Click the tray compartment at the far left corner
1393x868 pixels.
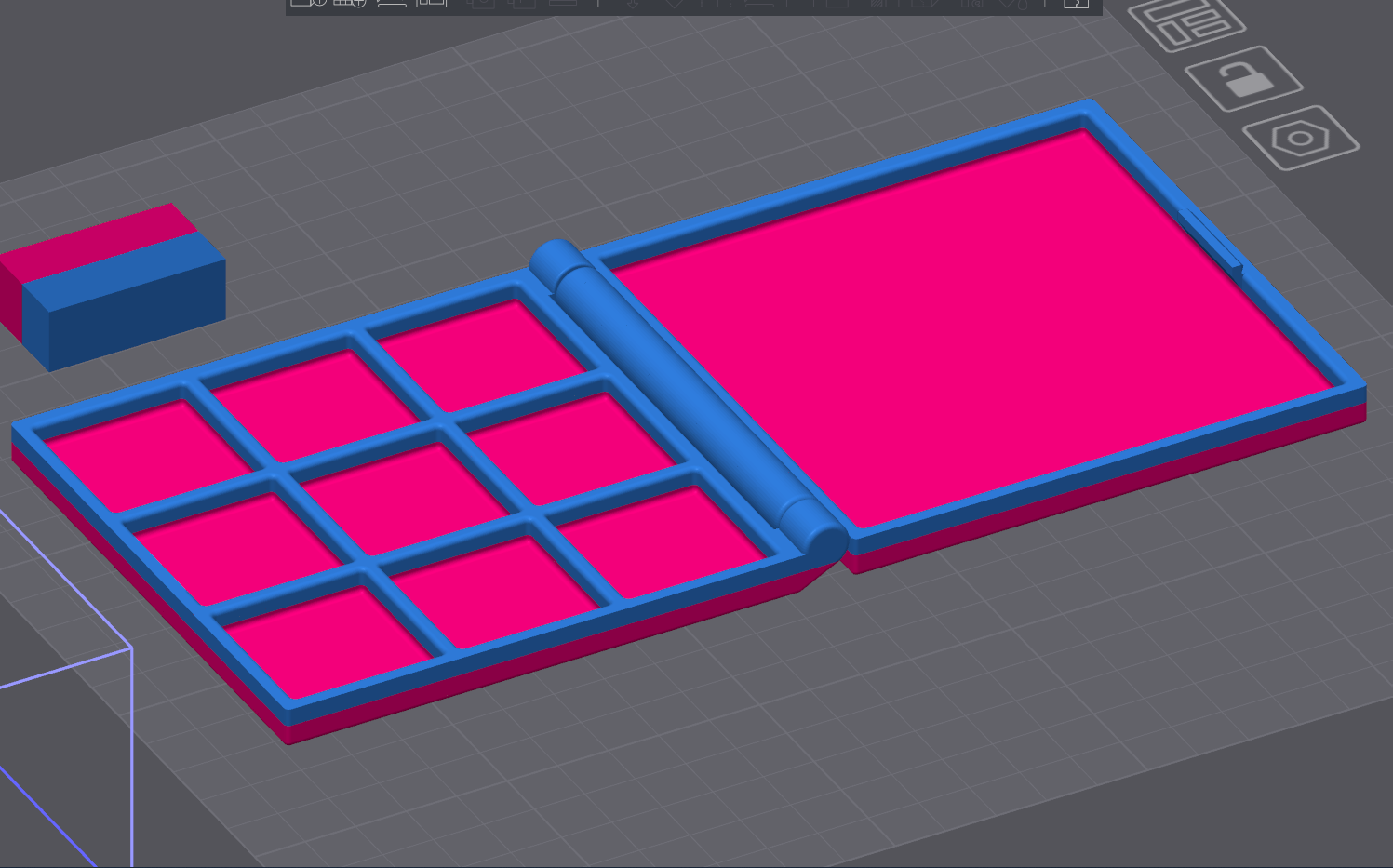click(x=140, y=451)
